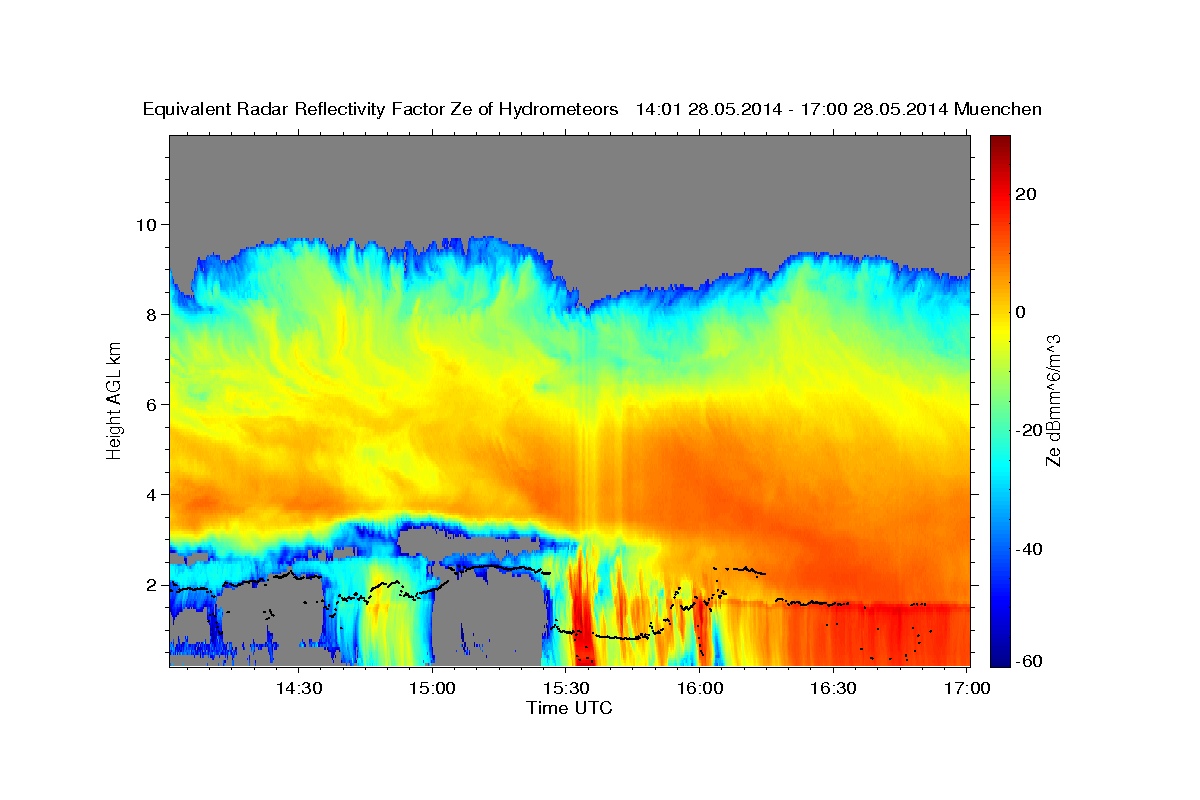Click the 'Time UTC' axis label
This screenshot has width=1200, height=800.
pyautogui.click(x=569, y=708)
